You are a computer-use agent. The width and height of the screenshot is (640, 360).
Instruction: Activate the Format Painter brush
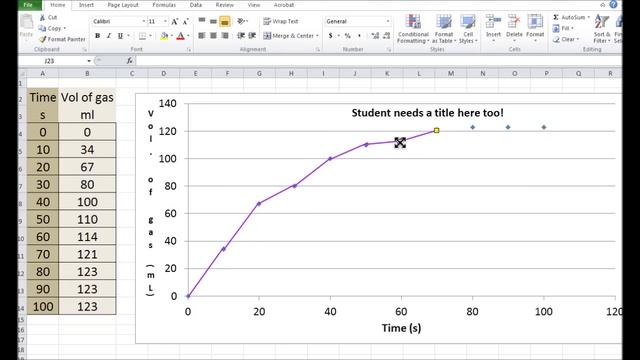(x=42, y=39)
